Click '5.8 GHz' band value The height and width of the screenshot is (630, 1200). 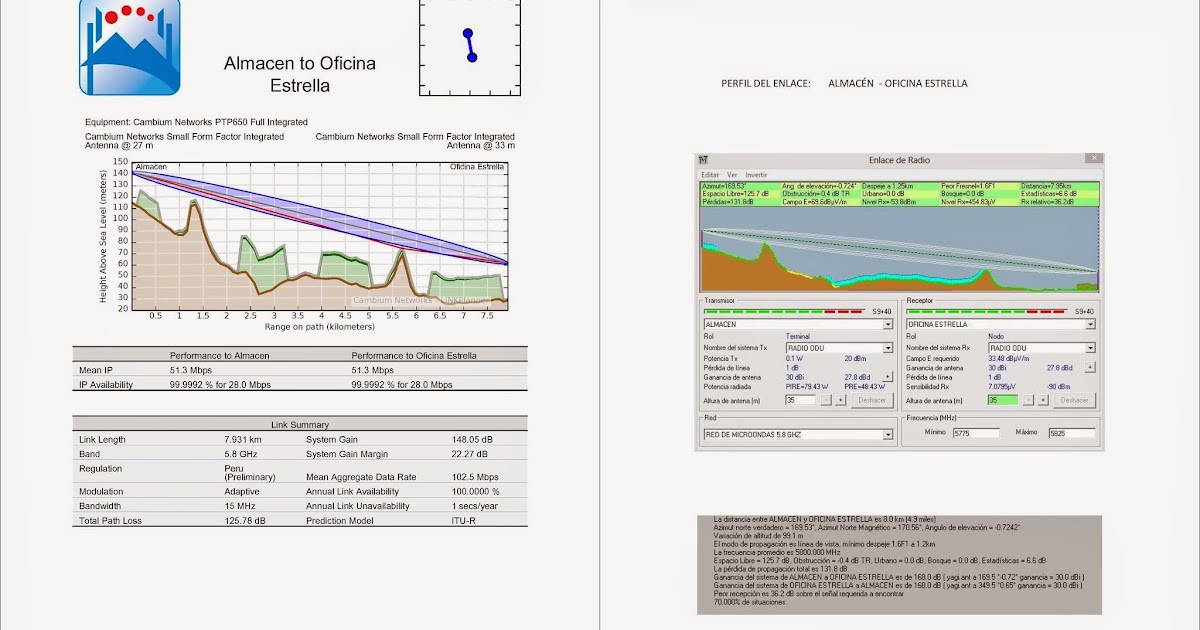pyautogui.click(x=241, y=454)
